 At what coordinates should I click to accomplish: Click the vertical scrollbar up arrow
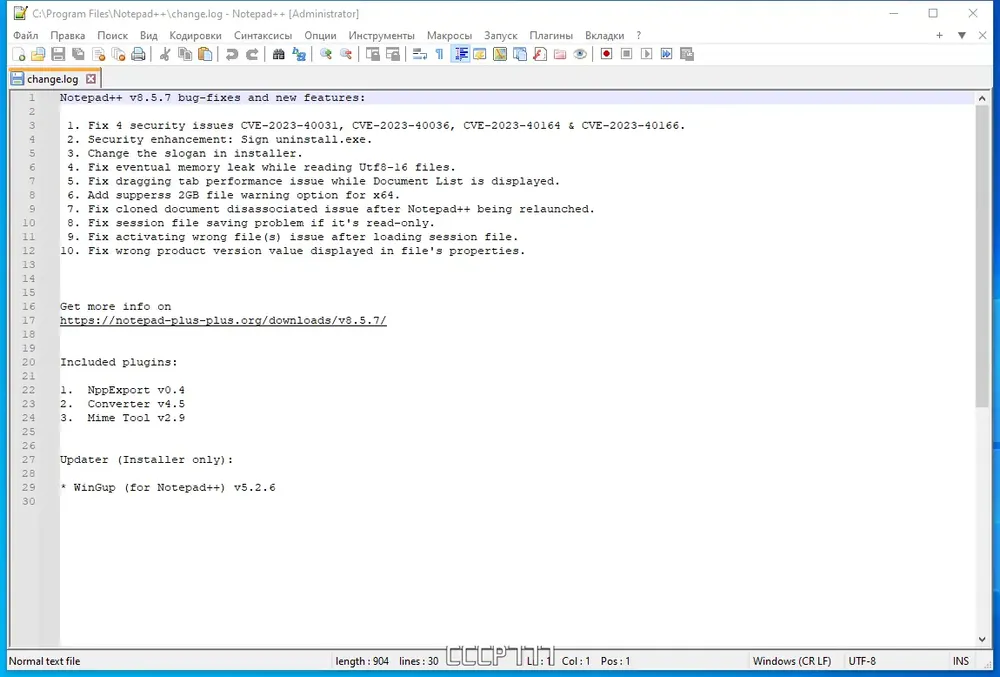982,98
